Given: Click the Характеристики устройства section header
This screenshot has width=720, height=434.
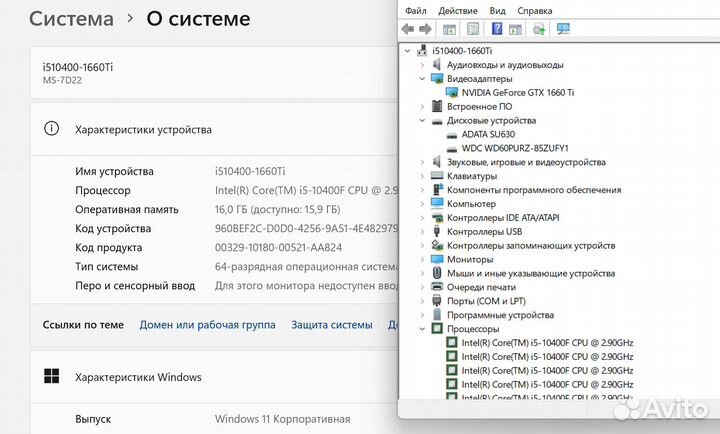Looking at the screenshot, I should click(143, 130).
